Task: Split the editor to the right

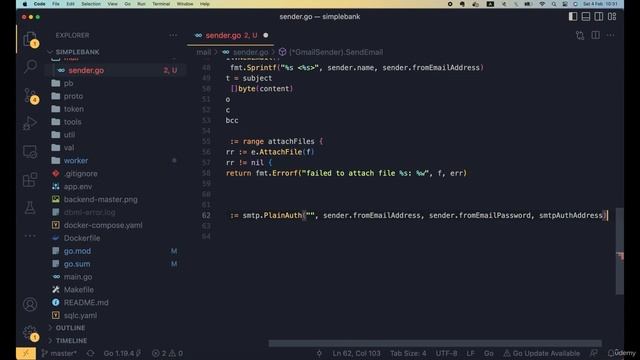Action: click(x=596, y=36)
